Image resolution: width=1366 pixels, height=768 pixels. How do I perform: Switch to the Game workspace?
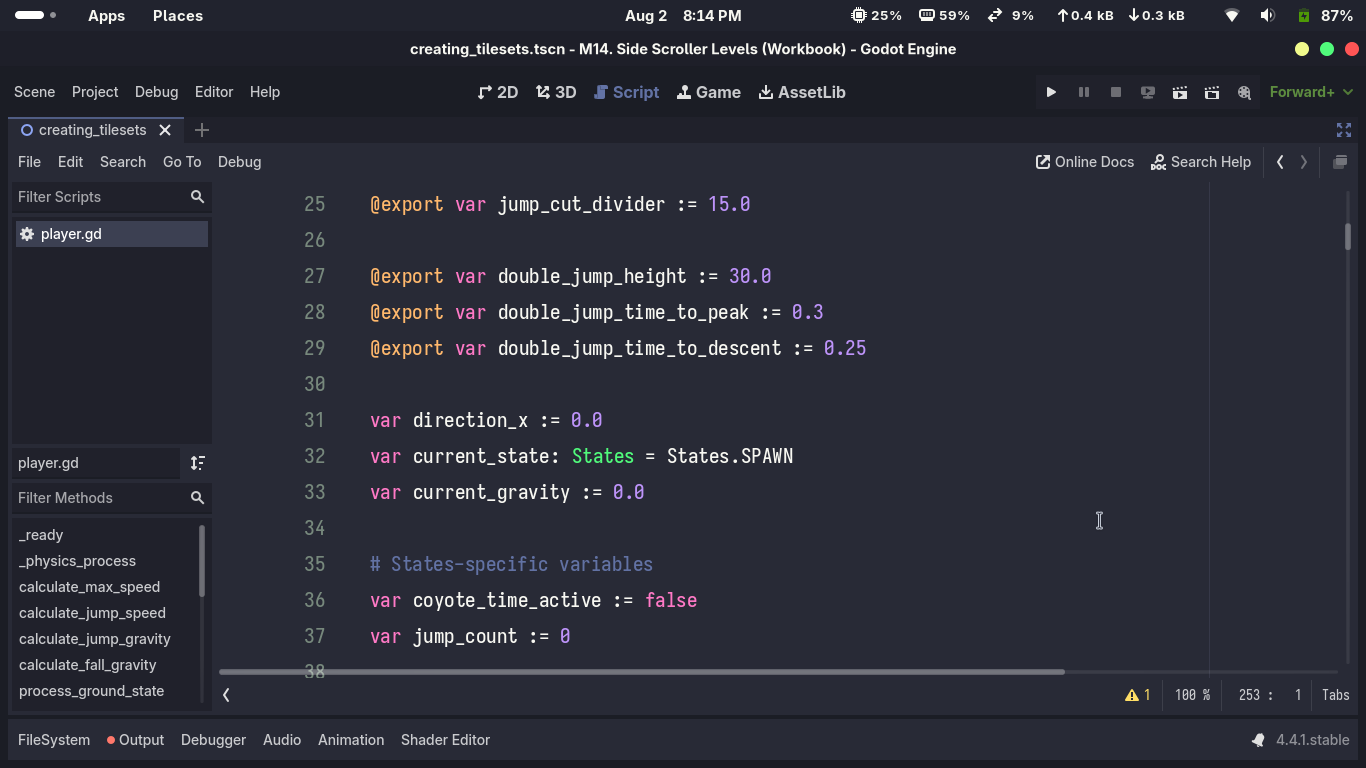click(x=709, y=92)
